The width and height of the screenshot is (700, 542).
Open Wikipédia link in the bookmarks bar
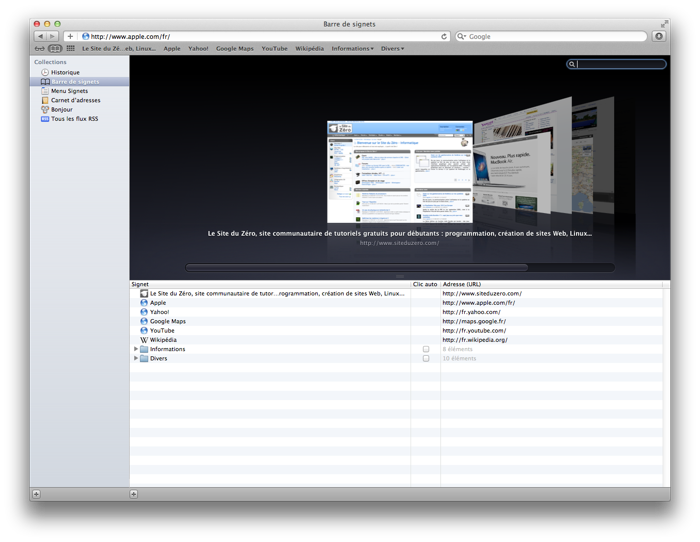click(x=309, y=48)
